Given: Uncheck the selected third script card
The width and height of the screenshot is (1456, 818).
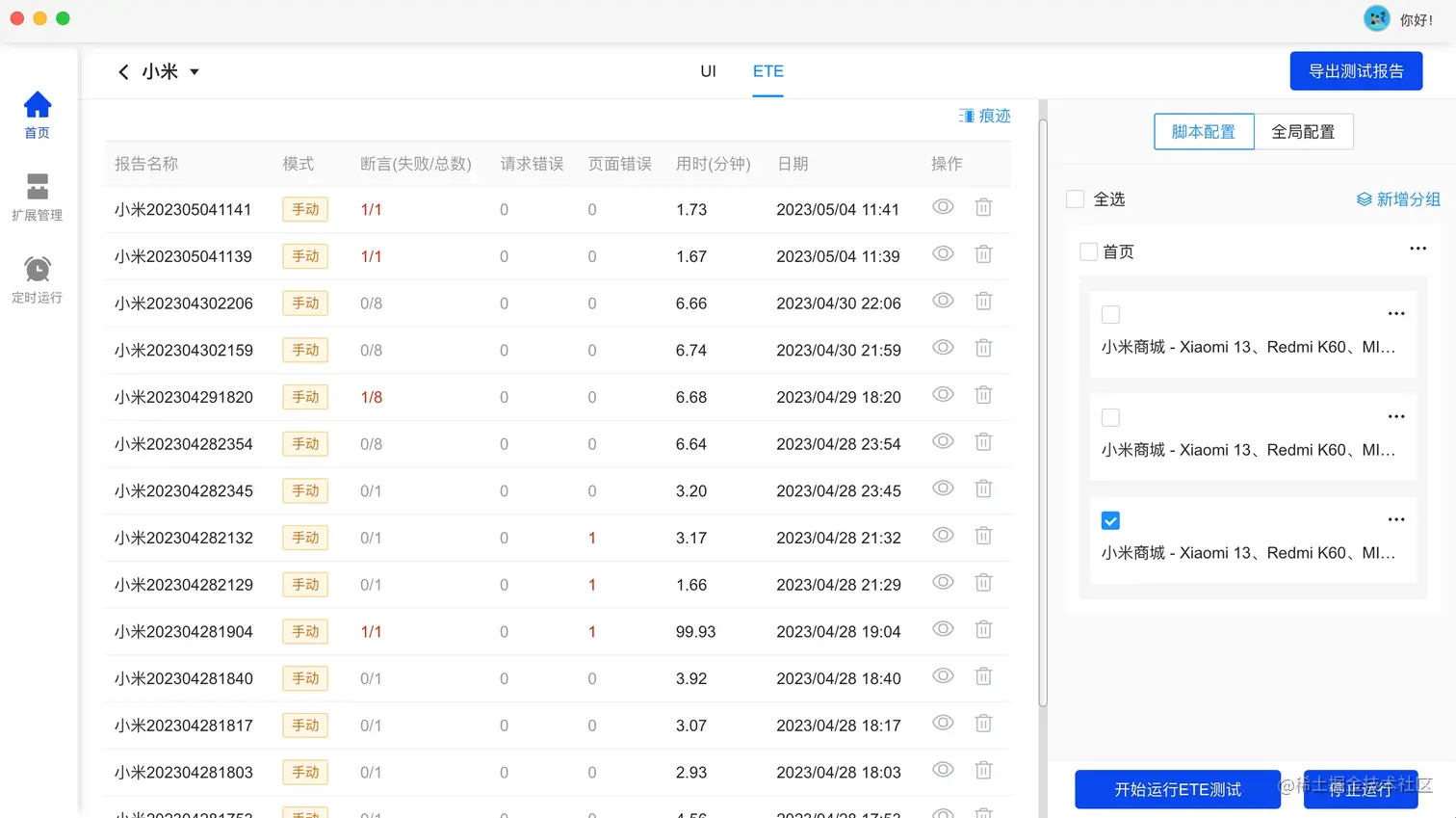Looking at the screenshot, I should (x=1110, y=519).
